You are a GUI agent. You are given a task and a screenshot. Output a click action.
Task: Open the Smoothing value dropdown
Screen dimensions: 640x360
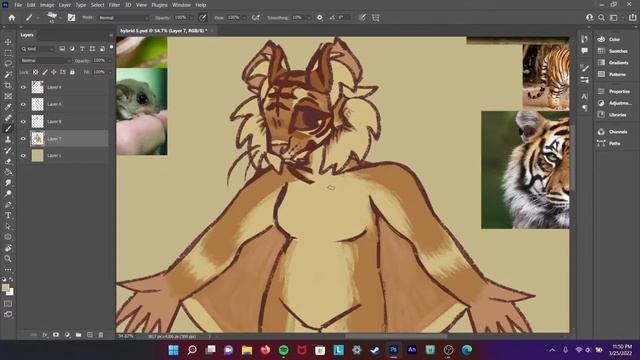[x=308, y=18]
